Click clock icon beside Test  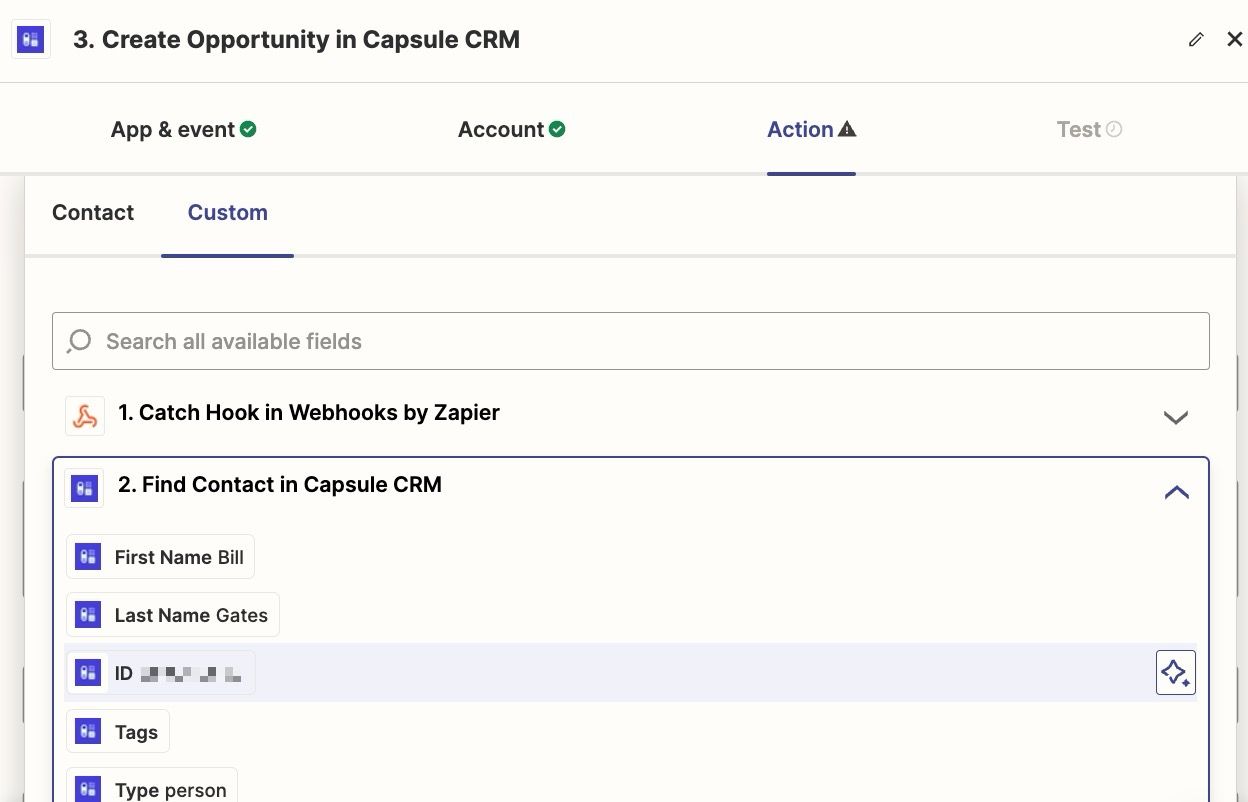click(1114, 129)
